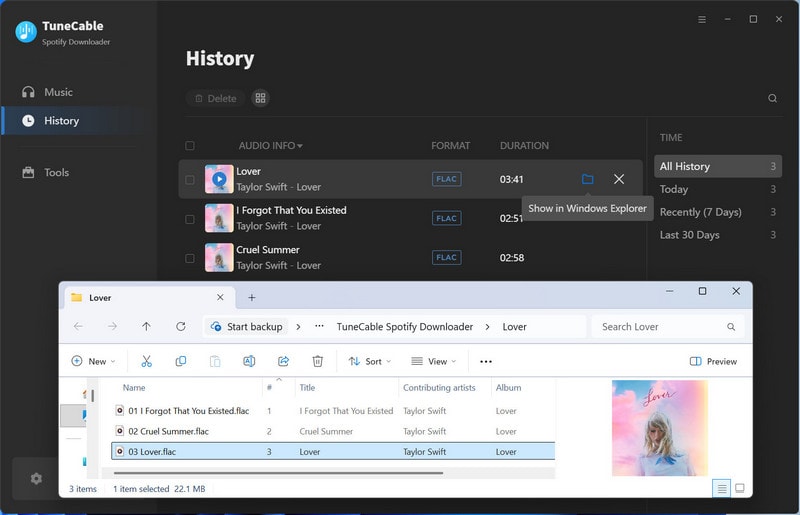The image size is (800, 515).
Task: Expand chevron after TuneCable Spotify Downloader
Action: point(487,327)
